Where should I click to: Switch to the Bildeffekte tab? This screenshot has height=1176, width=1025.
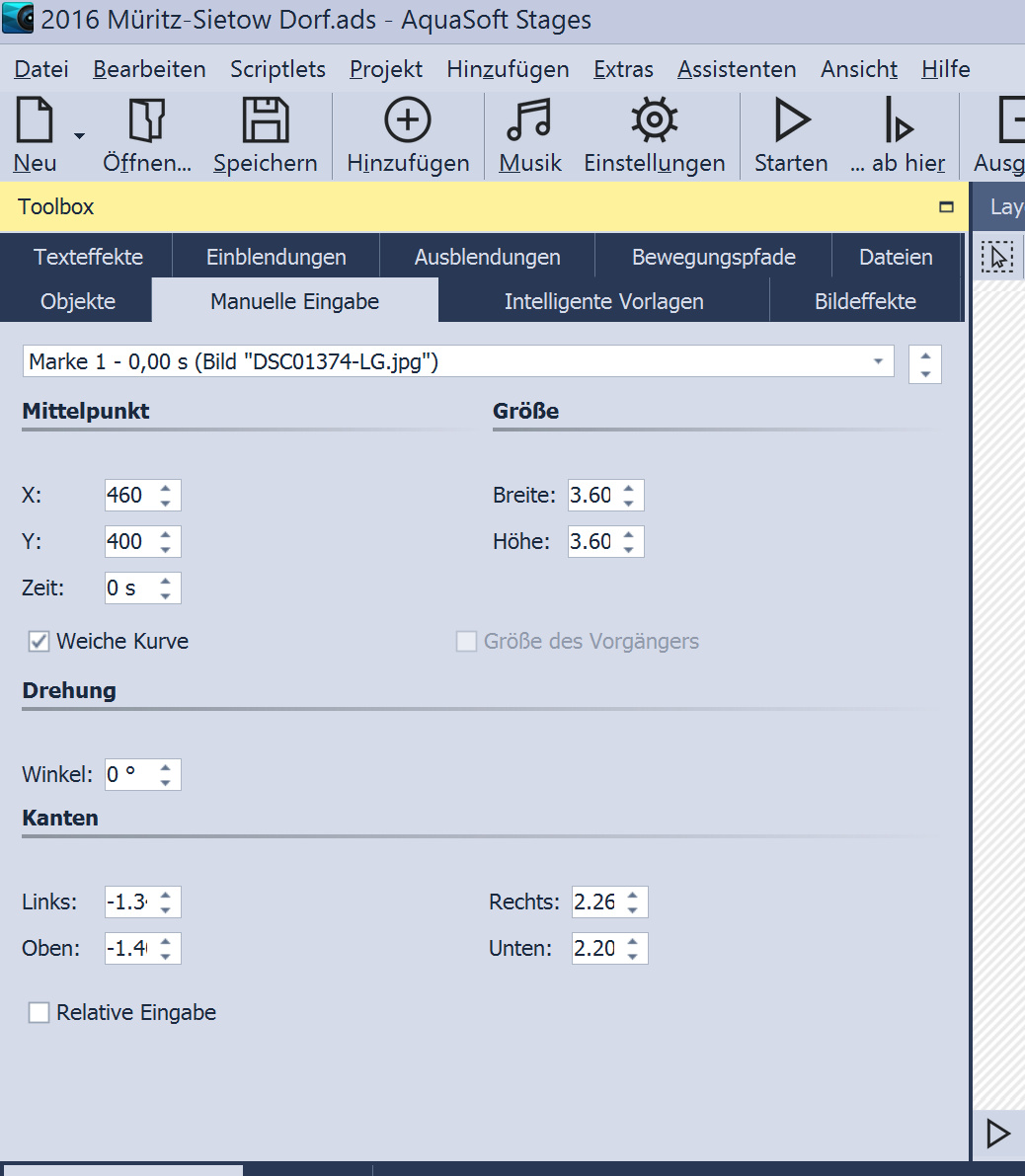(865, 301)
